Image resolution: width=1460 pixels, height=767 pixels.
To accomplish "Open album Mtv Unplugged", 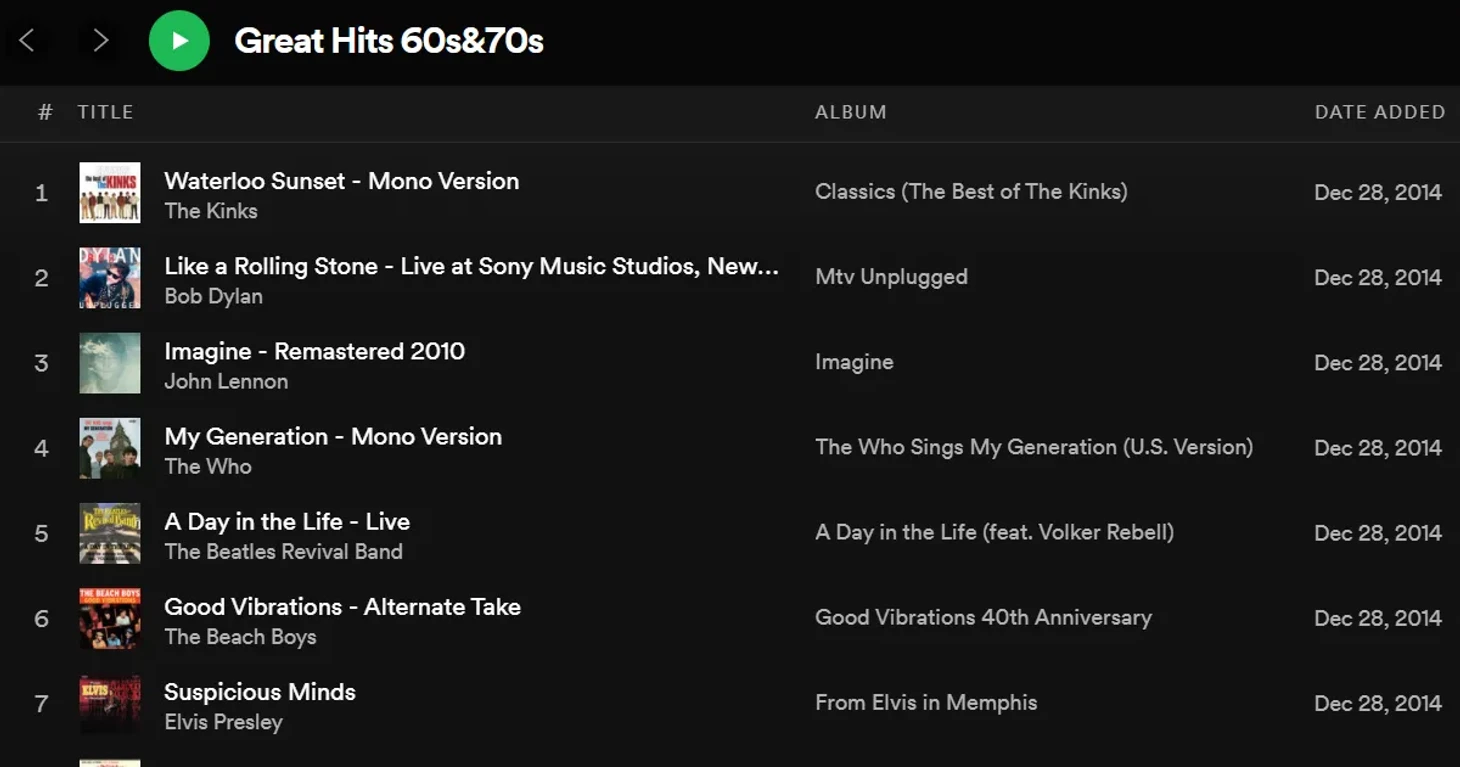I will click(x=891, y=277).
